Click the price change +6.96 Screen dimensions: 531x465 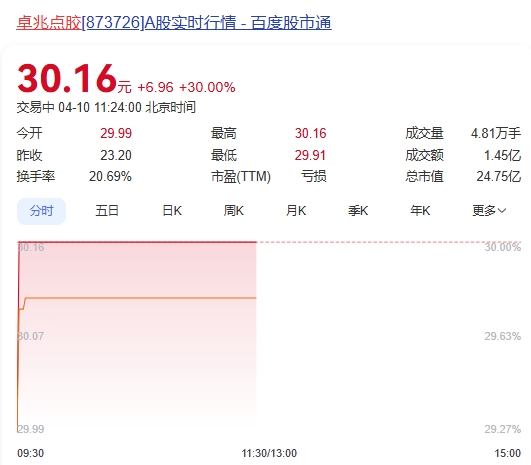(155, 87)
